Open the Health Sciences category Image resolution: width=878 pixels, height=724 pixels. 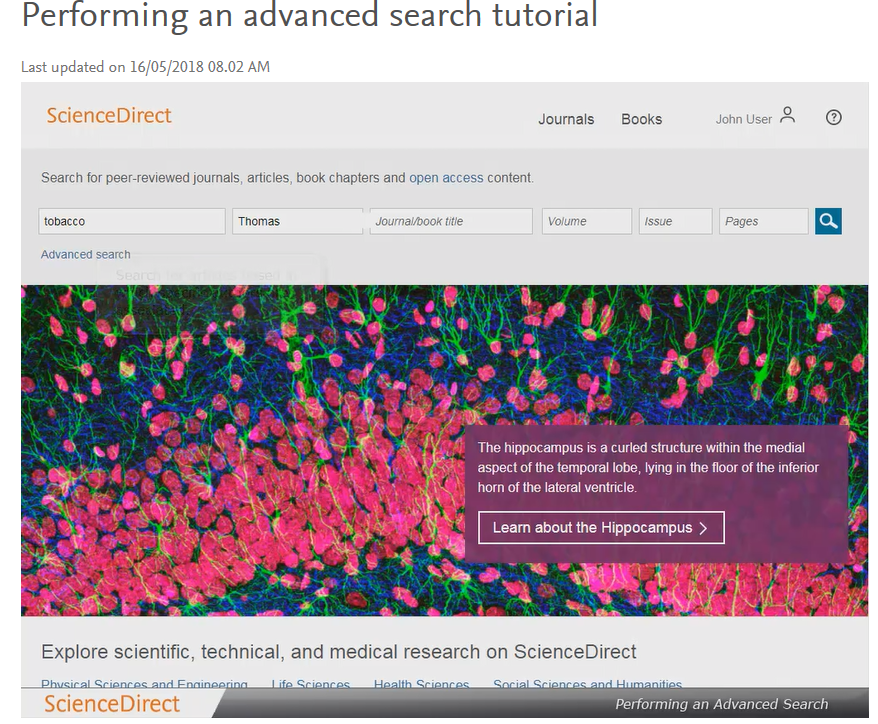pyautogui.click(x=421, y=685)
